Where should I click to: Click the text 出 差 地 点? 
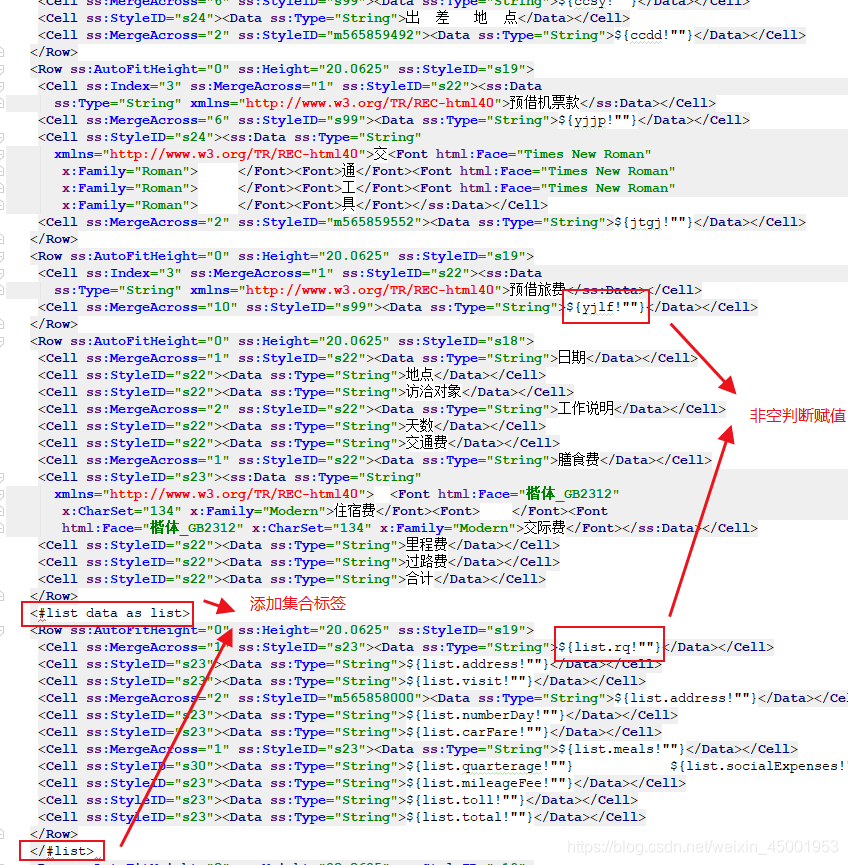click(462, 18)
